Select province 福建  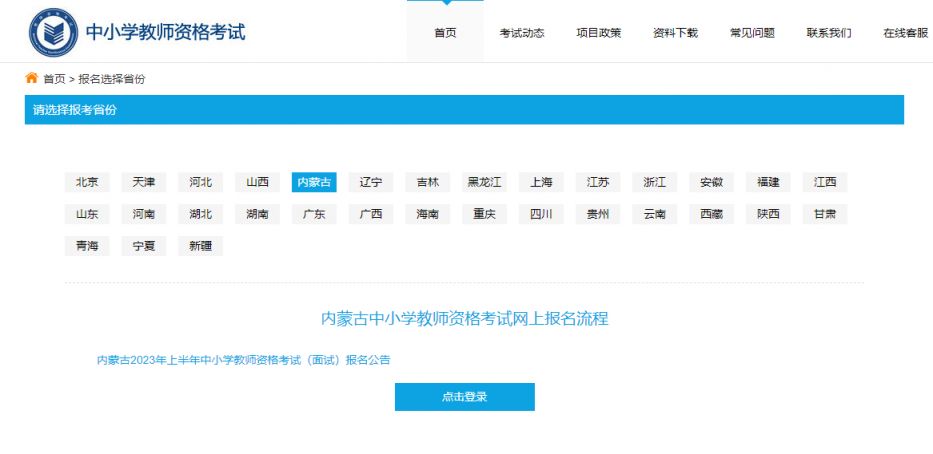768,182
